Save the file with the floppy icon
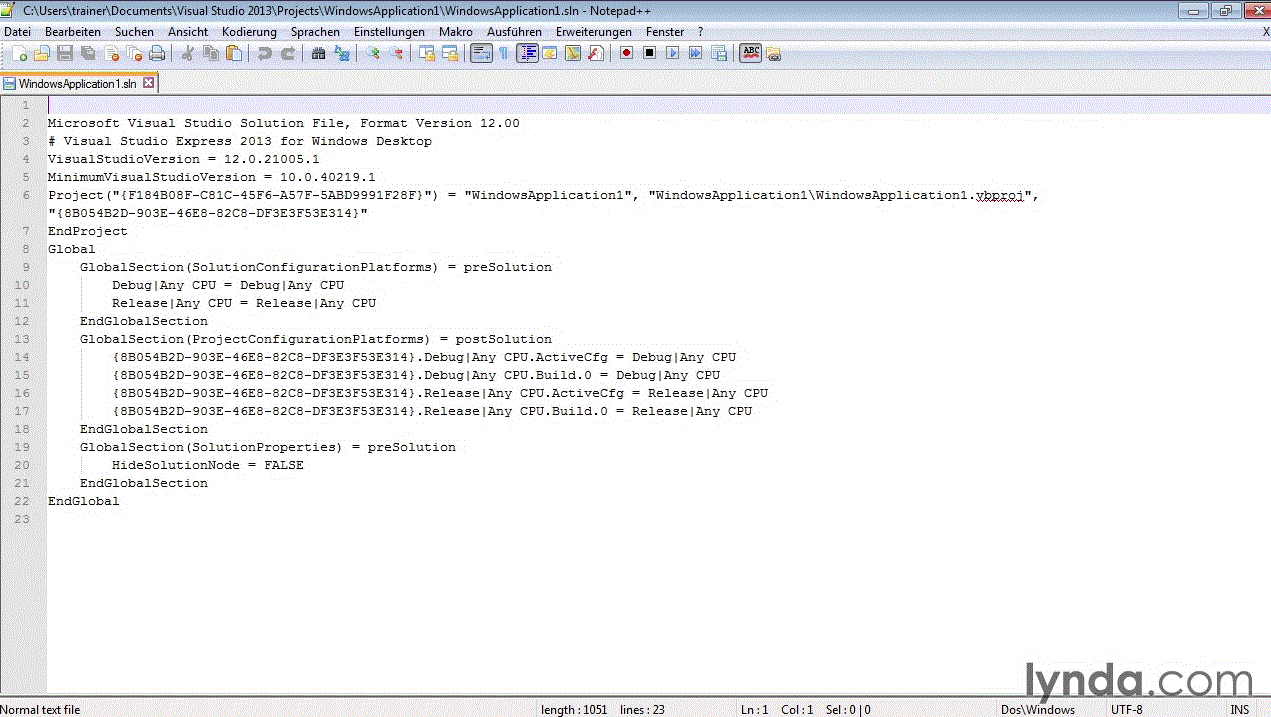Image resolution: width=1271 pixels, height=717 pixels. (65, 53)
